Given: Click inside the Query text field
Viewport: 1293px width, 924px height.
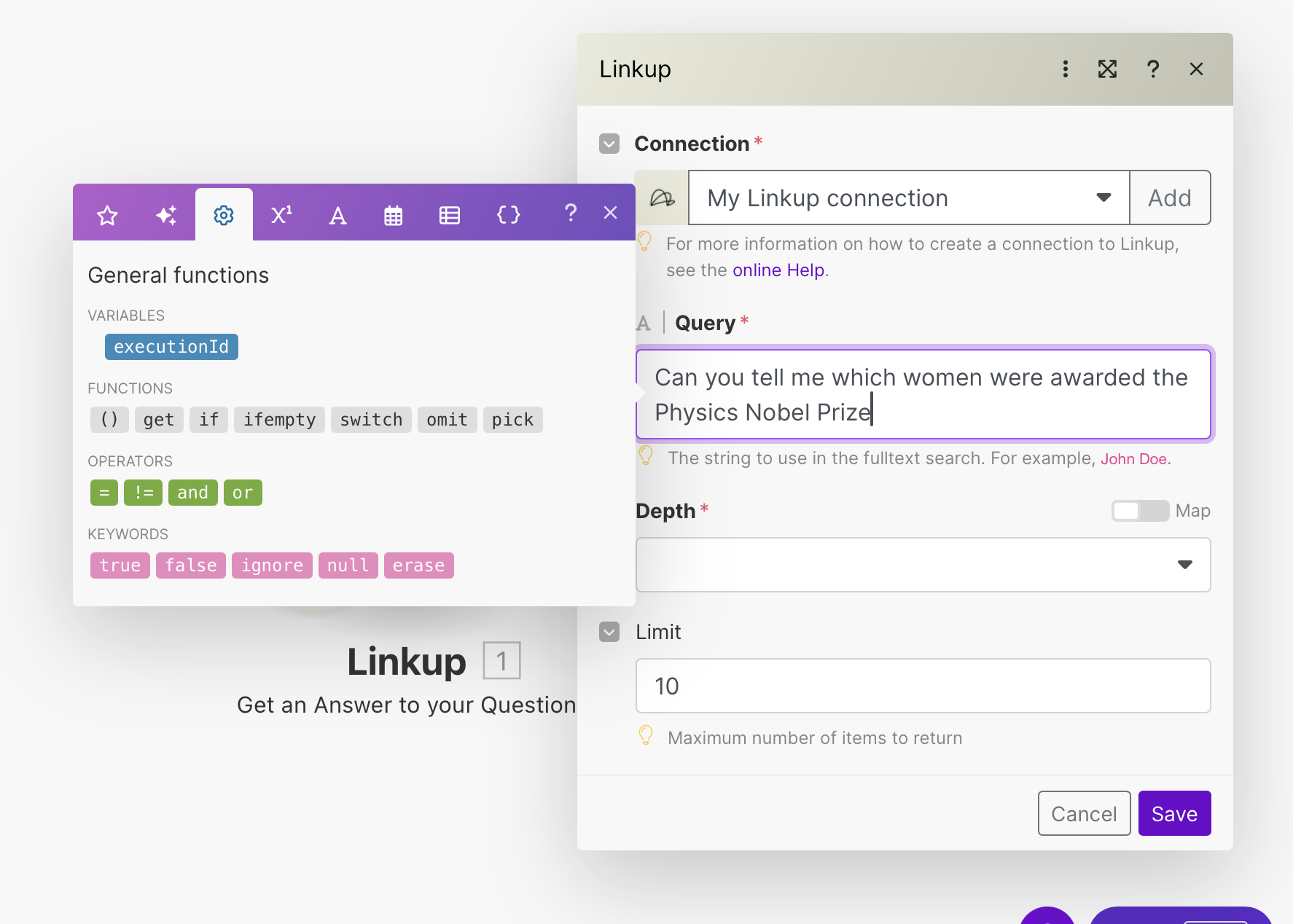Looking at the screenshot, I should 923,394.
